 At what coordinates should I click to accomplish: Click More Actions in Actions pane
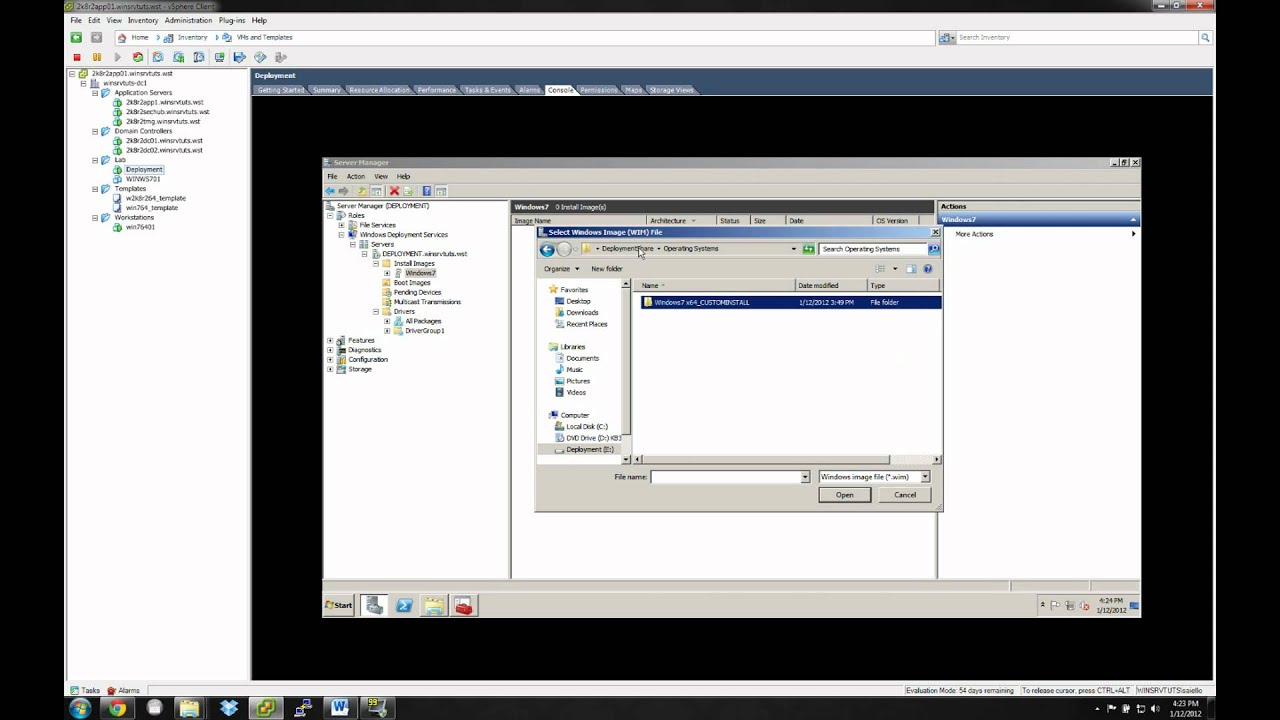click(974, 234)
